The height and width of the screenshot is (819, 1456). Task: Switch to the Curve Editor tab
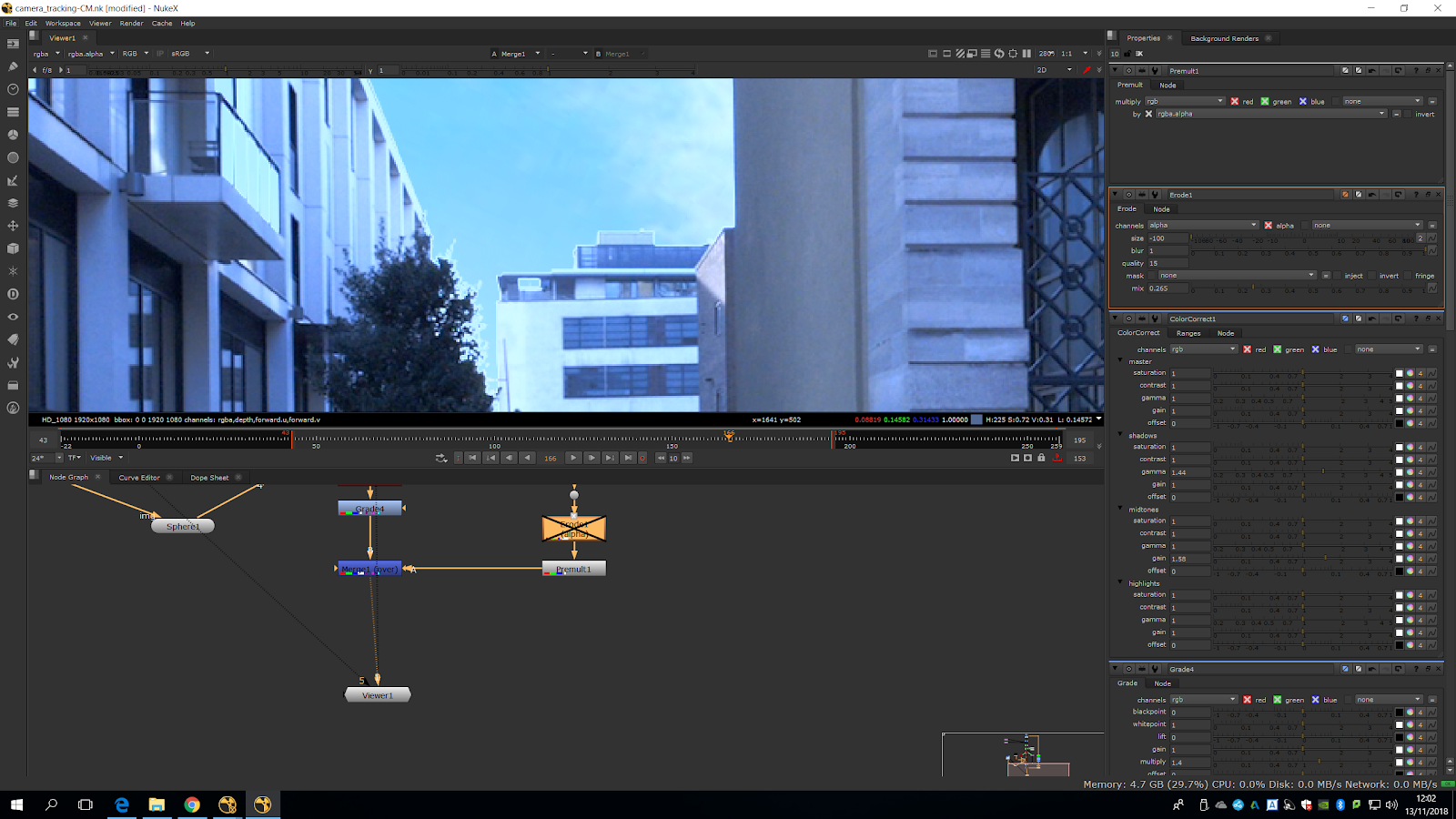click(x=139, y=477)
